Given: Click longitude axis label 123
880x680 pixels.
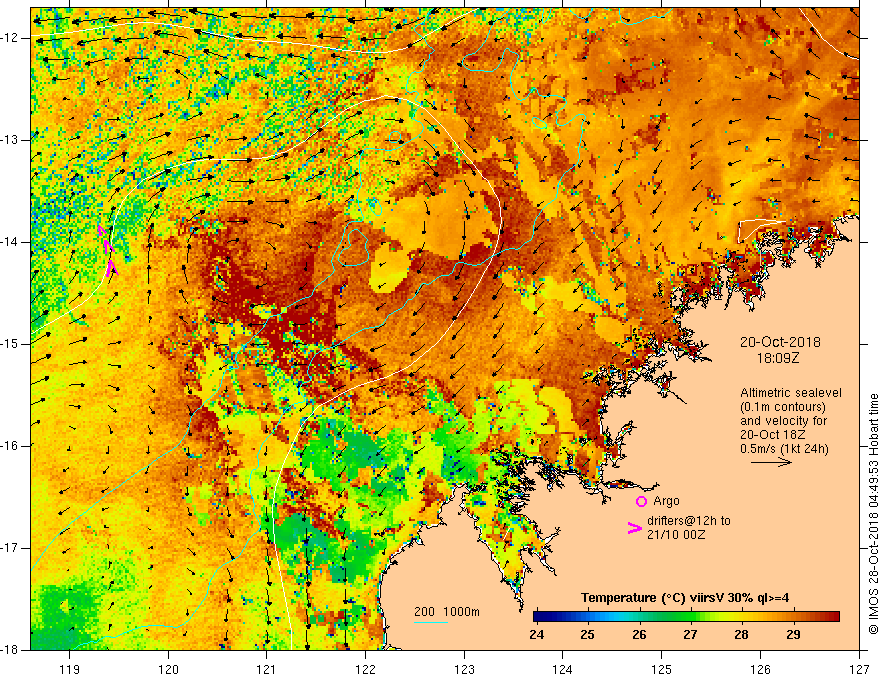Looking at the screenshot, I should tap(464, 669).
